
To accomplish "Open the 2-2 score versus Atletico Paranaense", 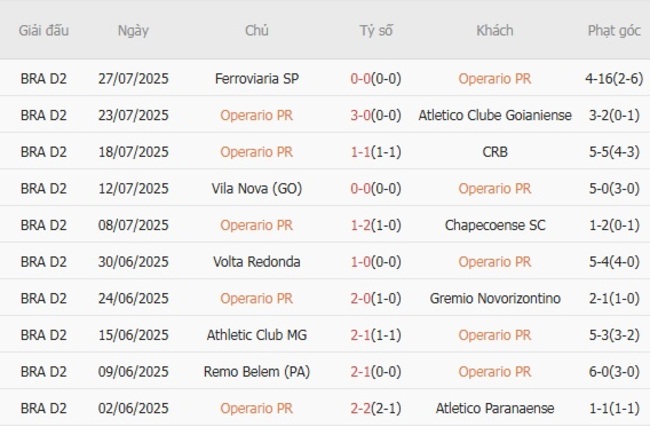I will point(361,408).
